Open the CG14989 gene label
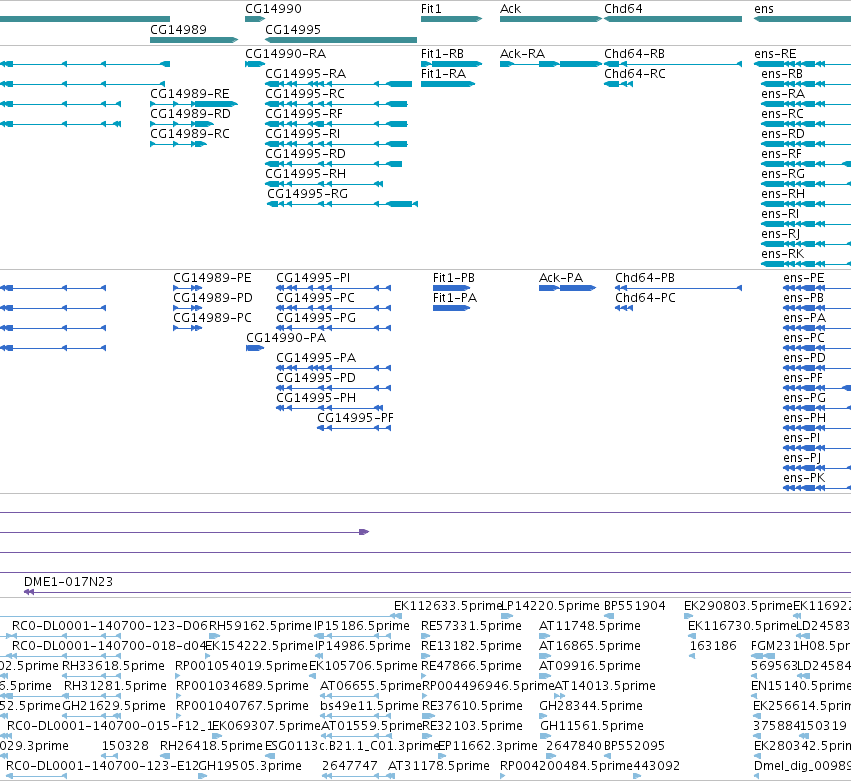This screenshot has height=781, width=851. tap(178, 30)
